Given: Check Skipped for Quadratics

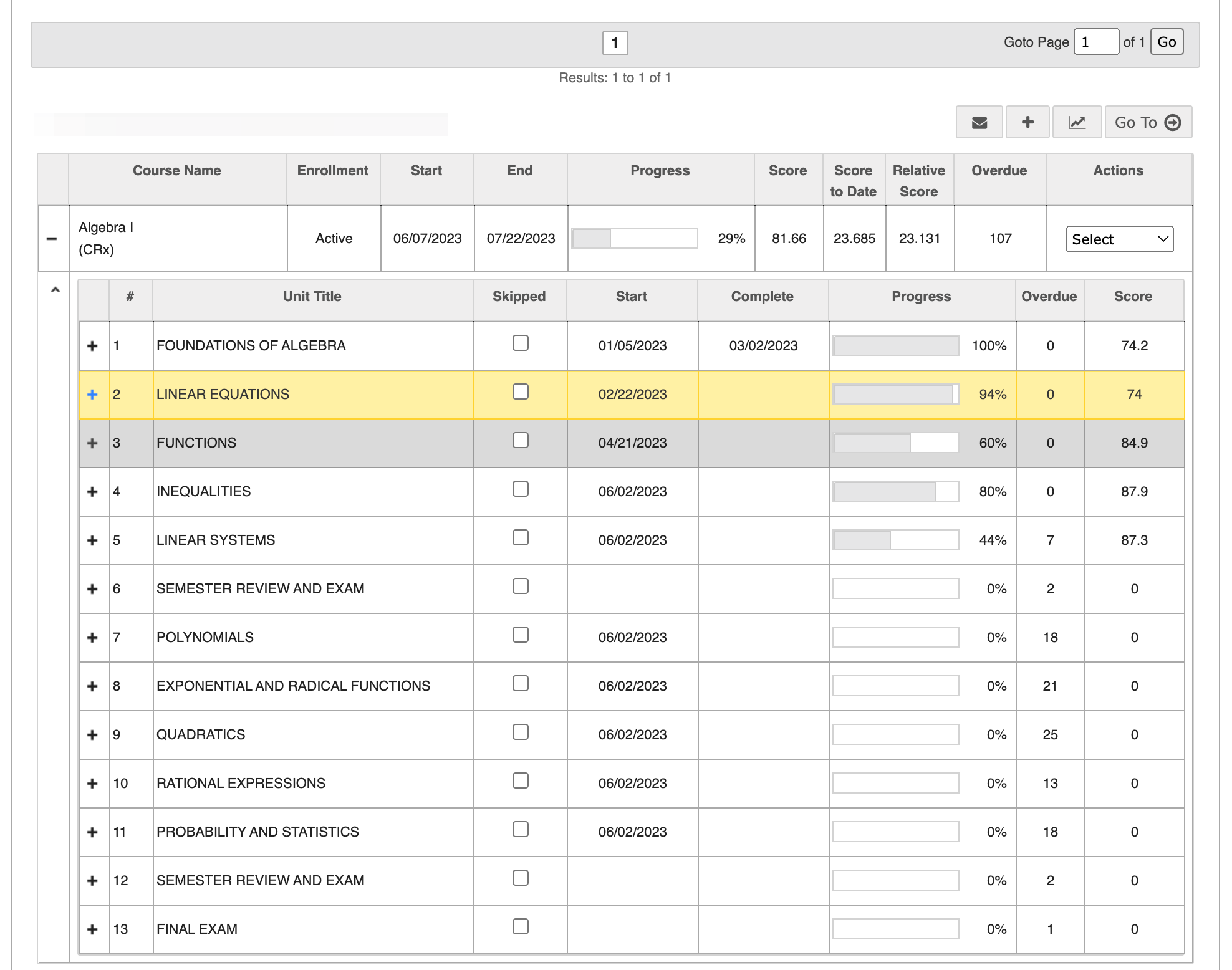Looking at the screenshot, I should (x=521, y=732).
